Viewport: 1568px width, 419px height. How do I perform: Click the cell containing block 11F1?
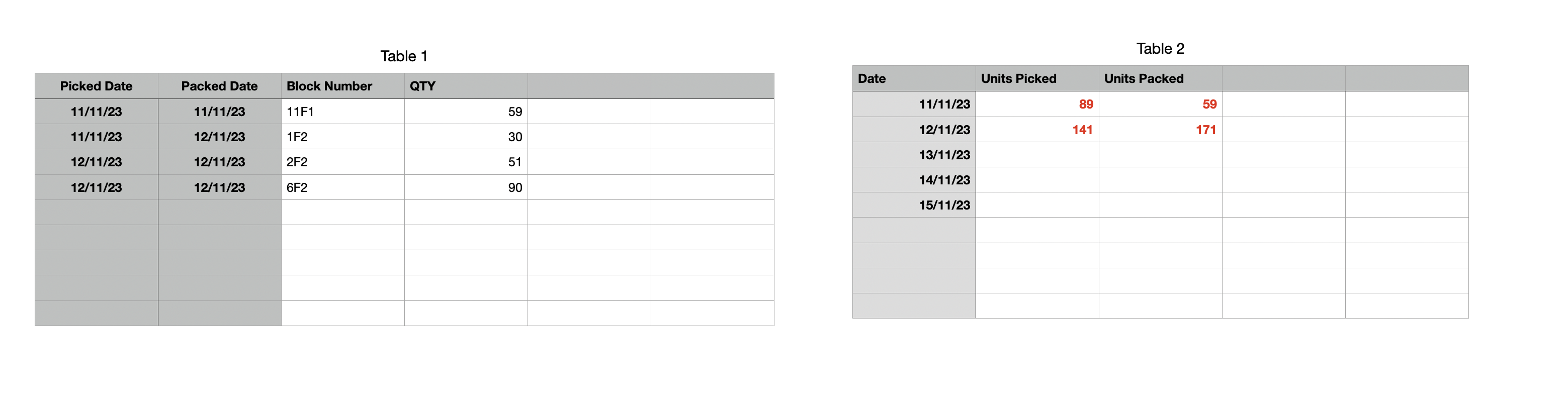point(342,112)
